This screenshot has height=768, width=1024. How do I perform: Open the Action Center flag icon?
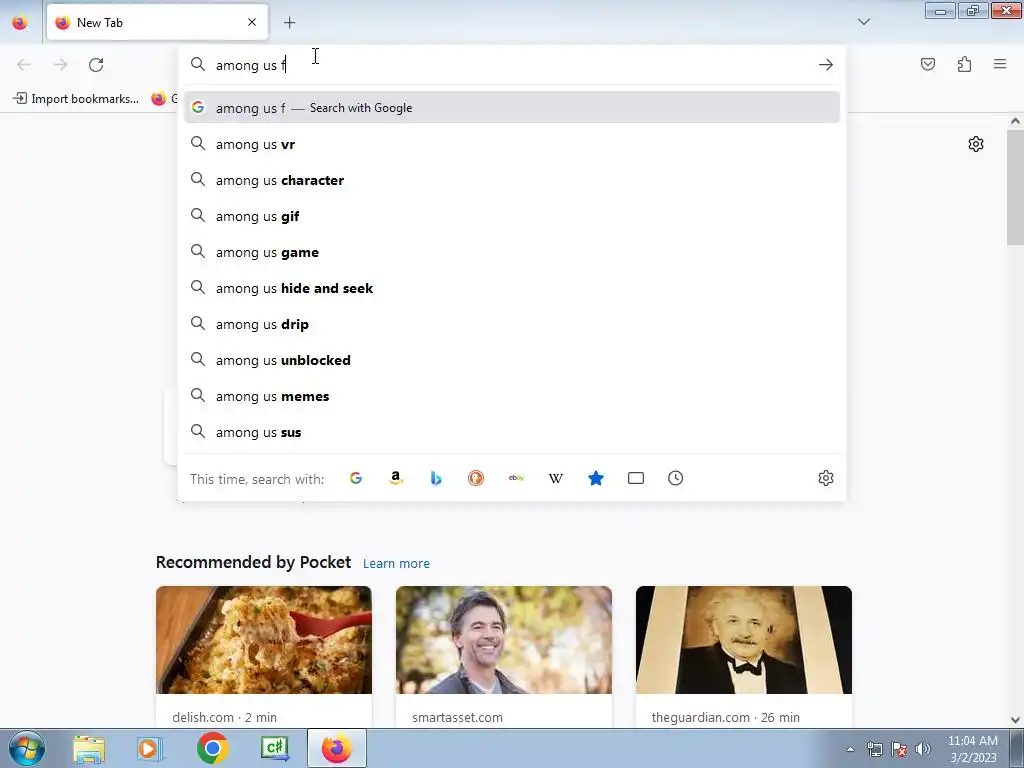click(x=899, y=749)
